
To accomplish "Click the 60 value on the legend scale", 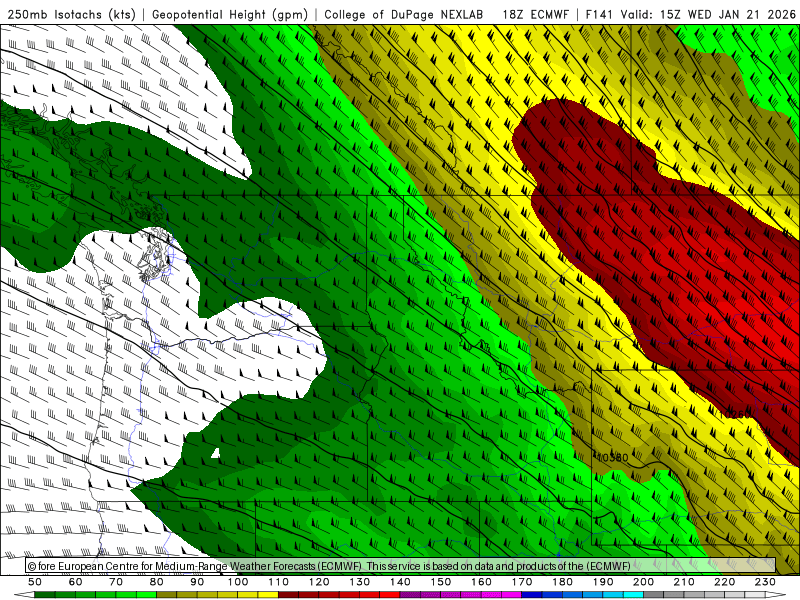I will 76,582.
